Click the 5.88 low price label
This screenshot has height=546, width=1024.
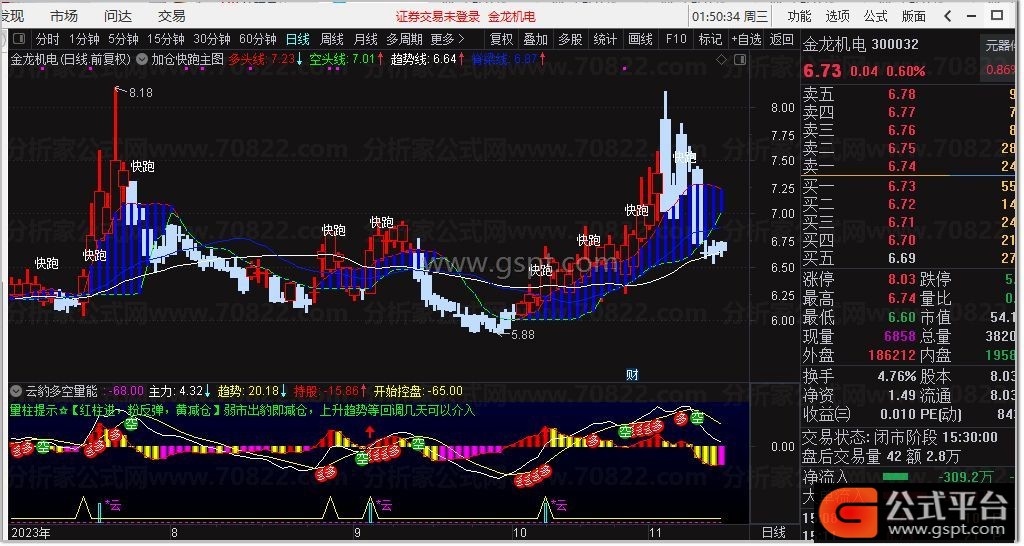click(x=522, y=334)
